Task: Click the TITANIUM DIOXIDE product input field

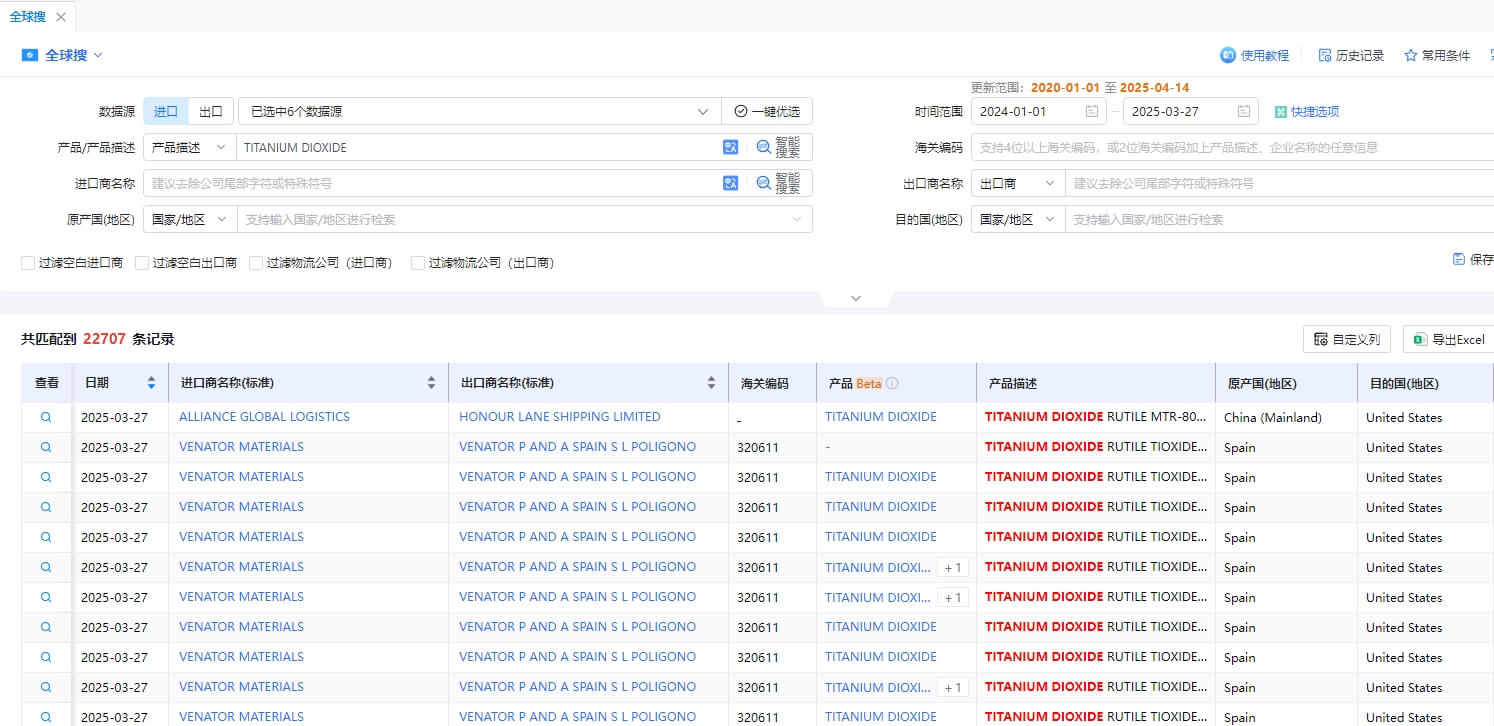Action: 478,147
